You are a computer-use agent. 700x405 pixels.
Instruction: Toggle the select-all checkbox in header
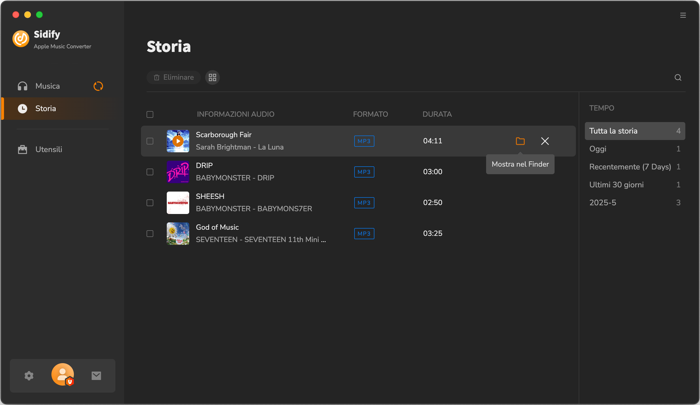(150, 114)
